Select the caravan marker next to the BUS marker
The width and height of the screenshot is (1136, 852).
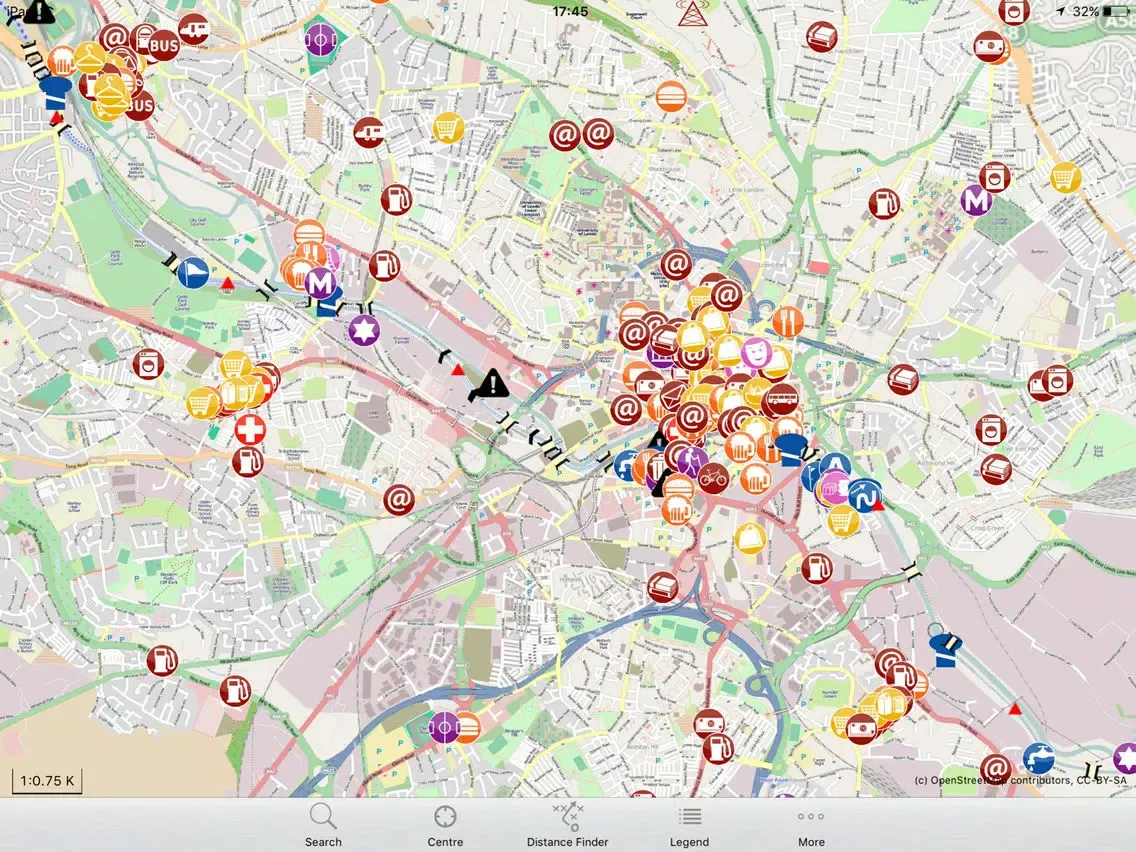(x=194, y=29)
